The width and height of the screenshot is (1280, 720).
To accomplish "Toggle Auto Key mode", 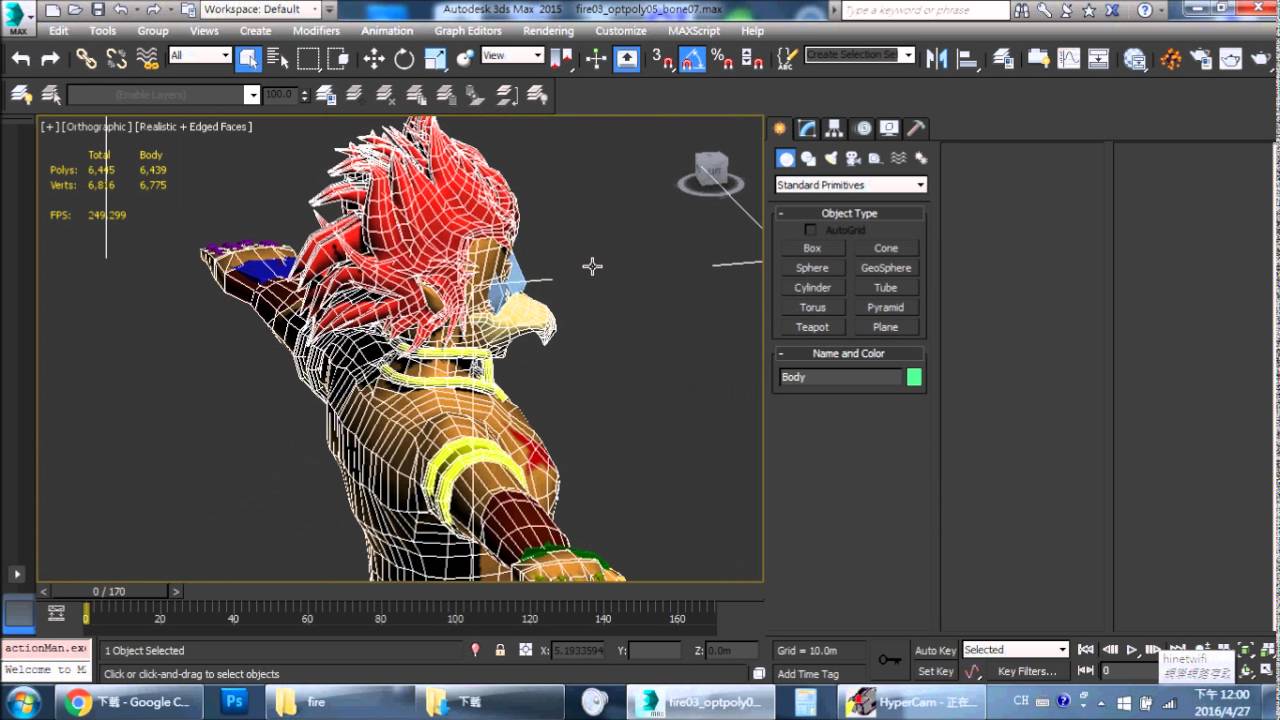I will [x=935, y=651].
